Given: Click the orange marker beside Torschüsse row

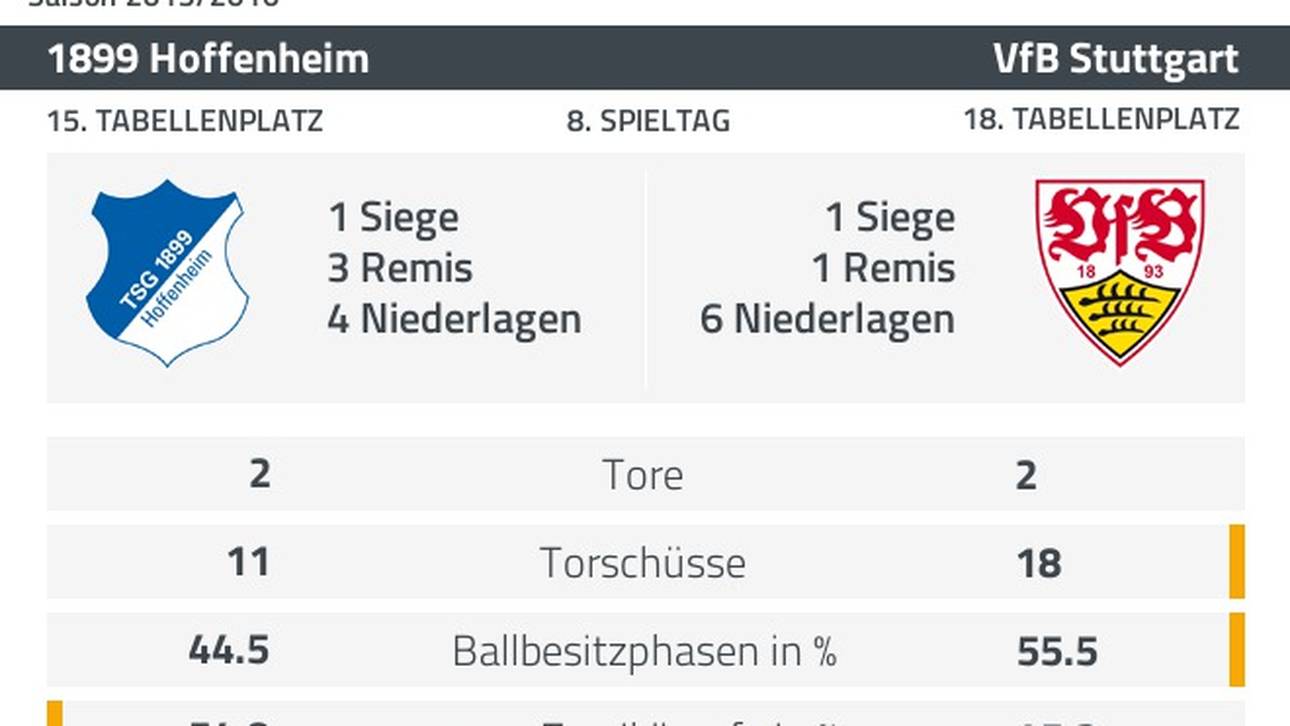Looking at the screenshot, I should pos(1237,561).
